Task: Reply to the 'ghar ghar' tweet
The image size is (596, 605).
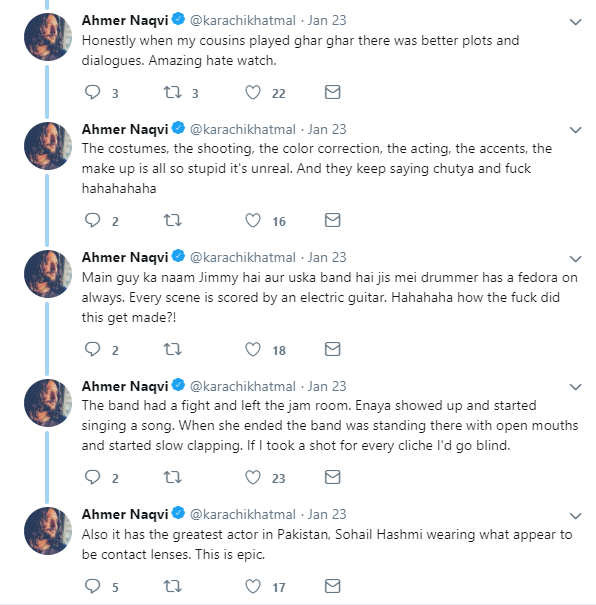Action: point(93,93)
